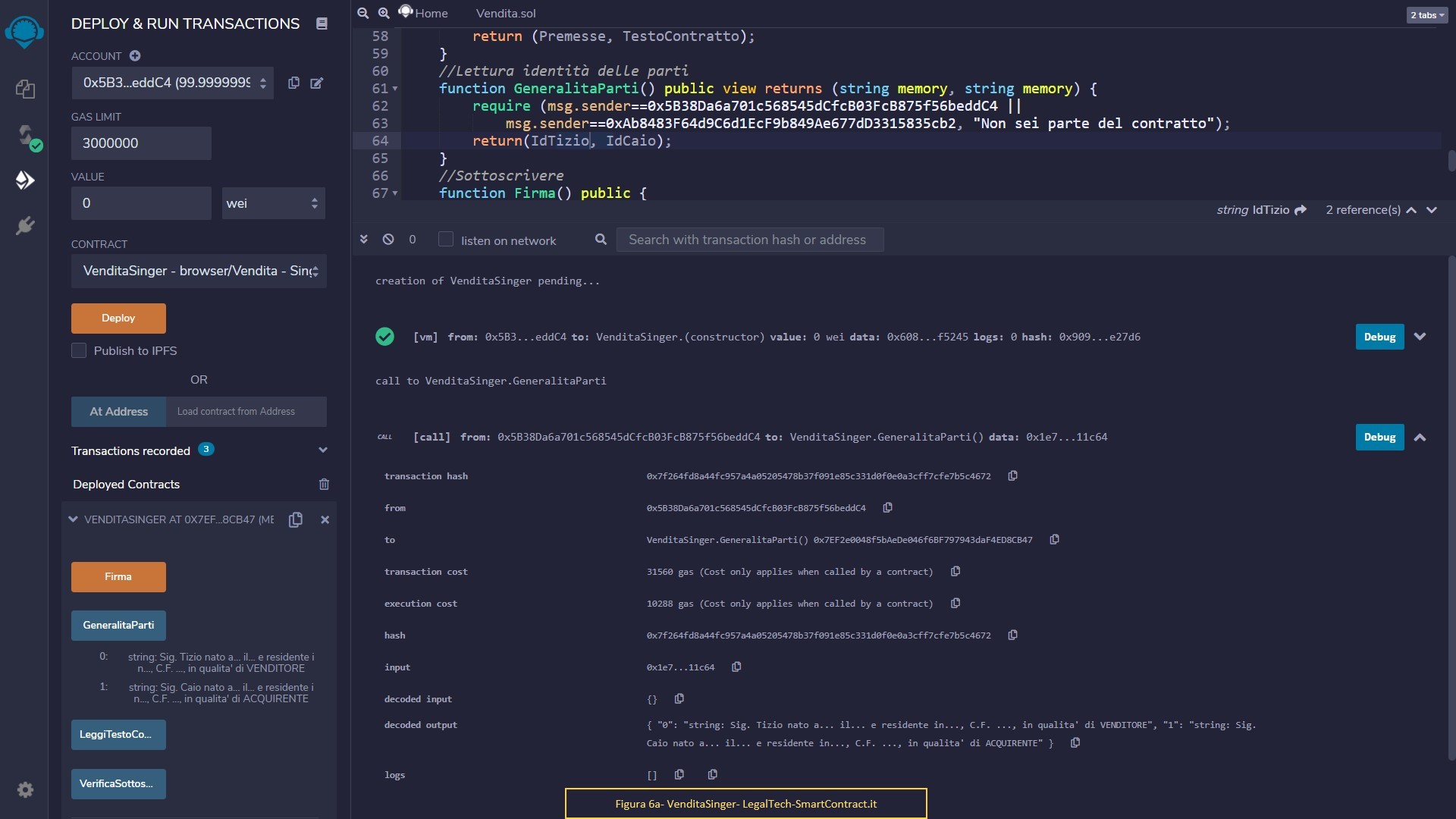Click the value amount input field
1456x819 pixels.
pyautogui.click(x=141, y=203)
